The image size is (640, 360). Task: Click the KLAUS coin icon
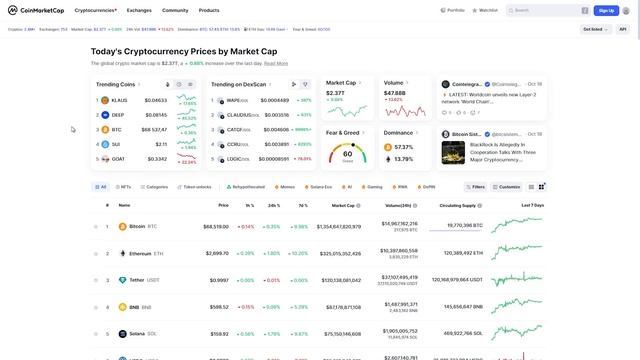click(105, 100)
